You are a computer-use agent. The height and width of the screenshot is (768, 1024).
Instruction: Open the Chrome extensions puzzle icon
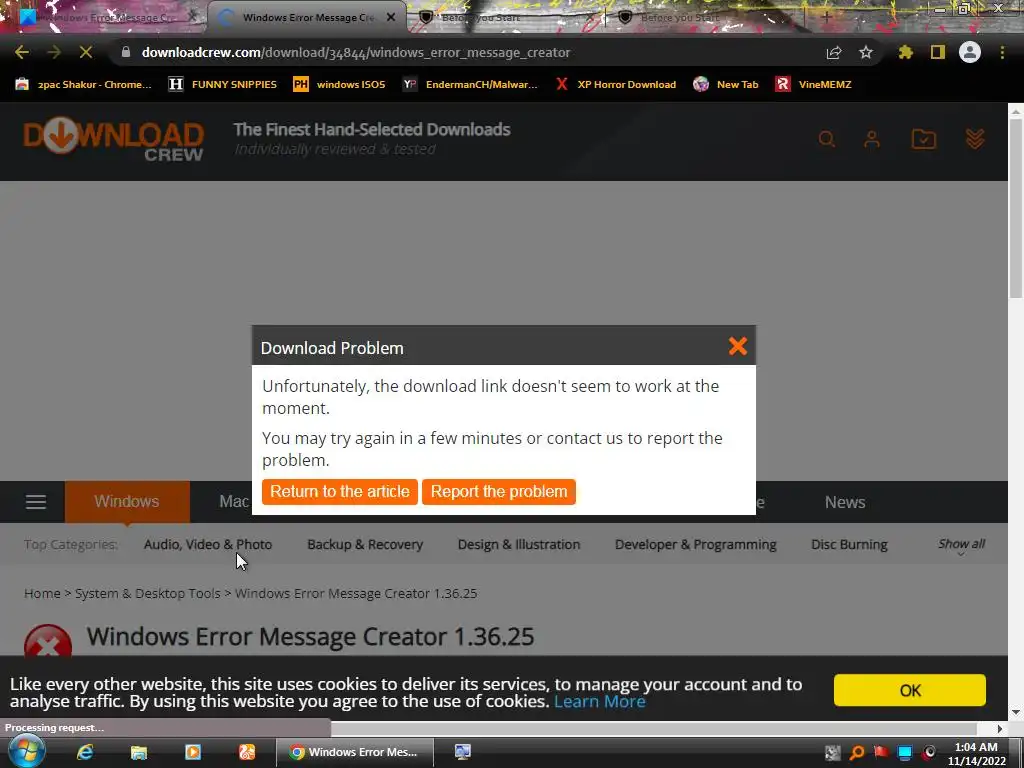(x=905, y=52)
